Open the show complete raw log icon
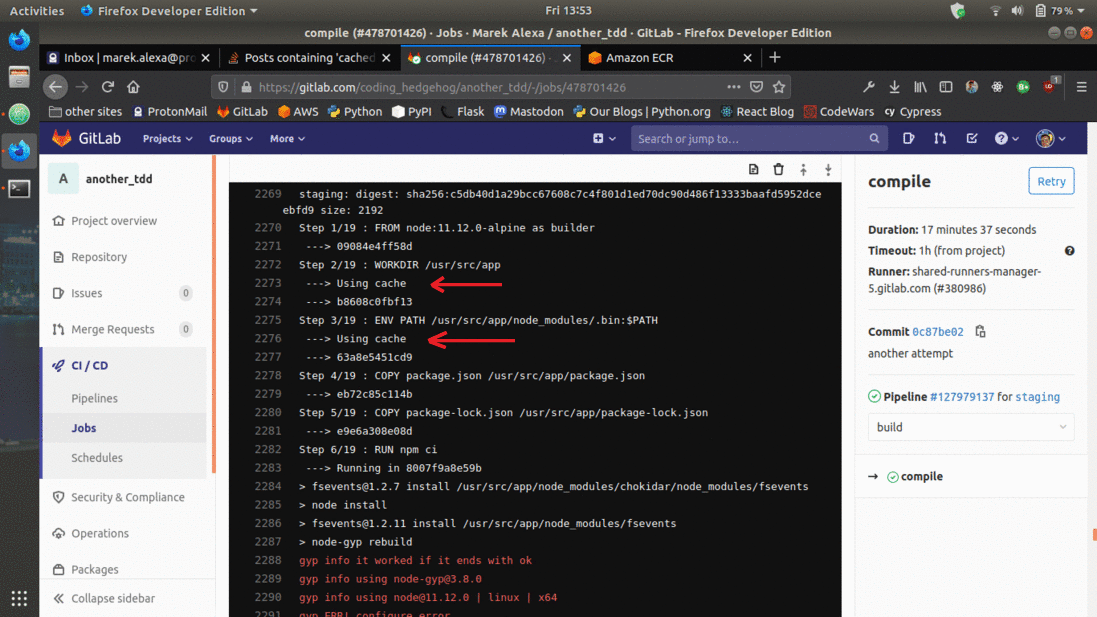 pyautogui.click(x=753, y=169)
